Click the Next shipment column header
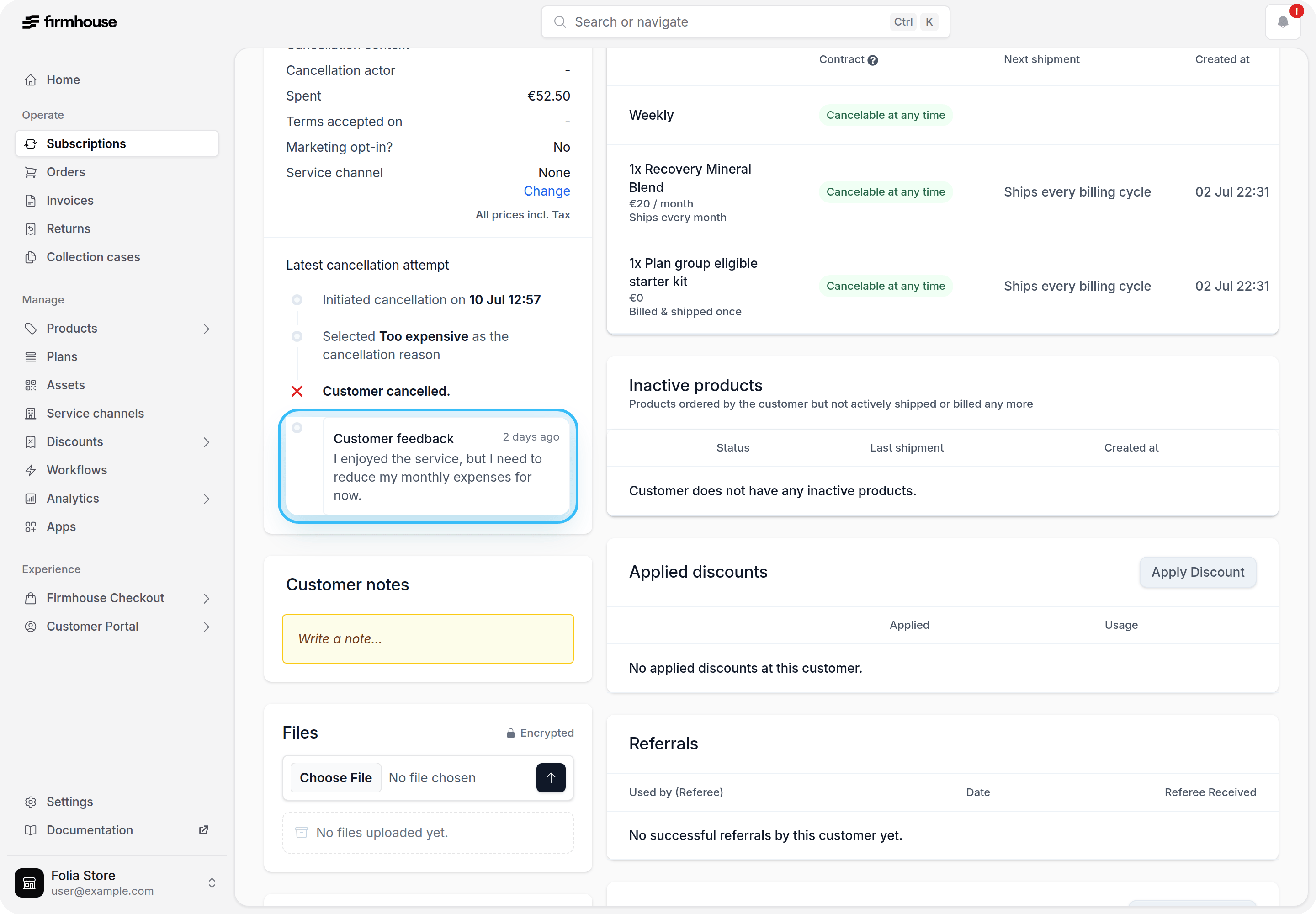 1041,59
